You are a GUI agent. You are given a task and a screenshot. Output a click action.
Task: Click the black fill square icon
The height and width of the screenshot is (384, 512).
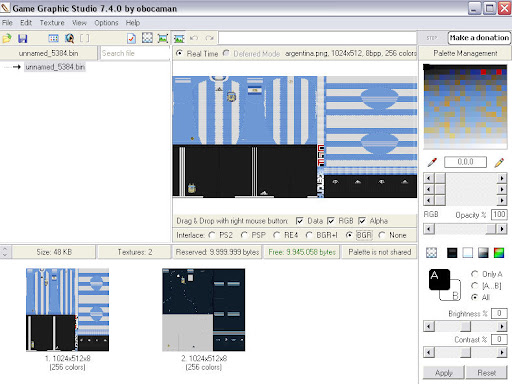point(452,253)
